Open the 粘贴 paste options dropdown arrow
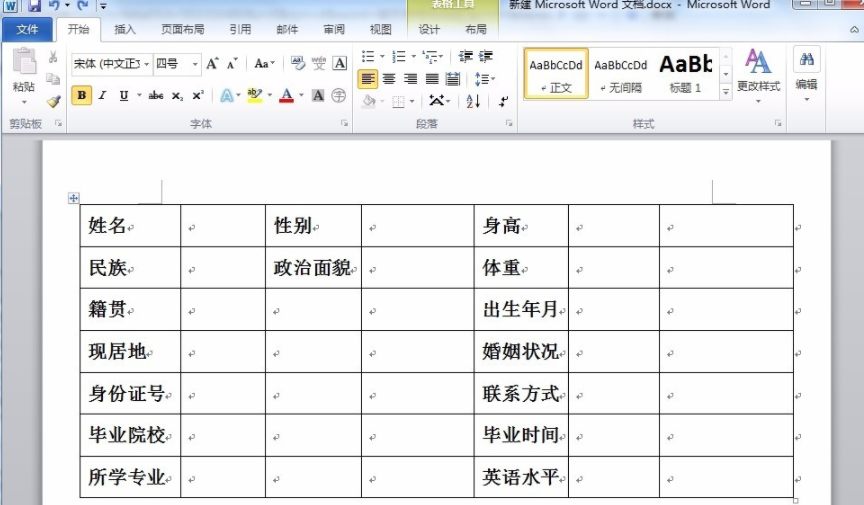Viewport: 864px width, 505px height. (24, 103)
